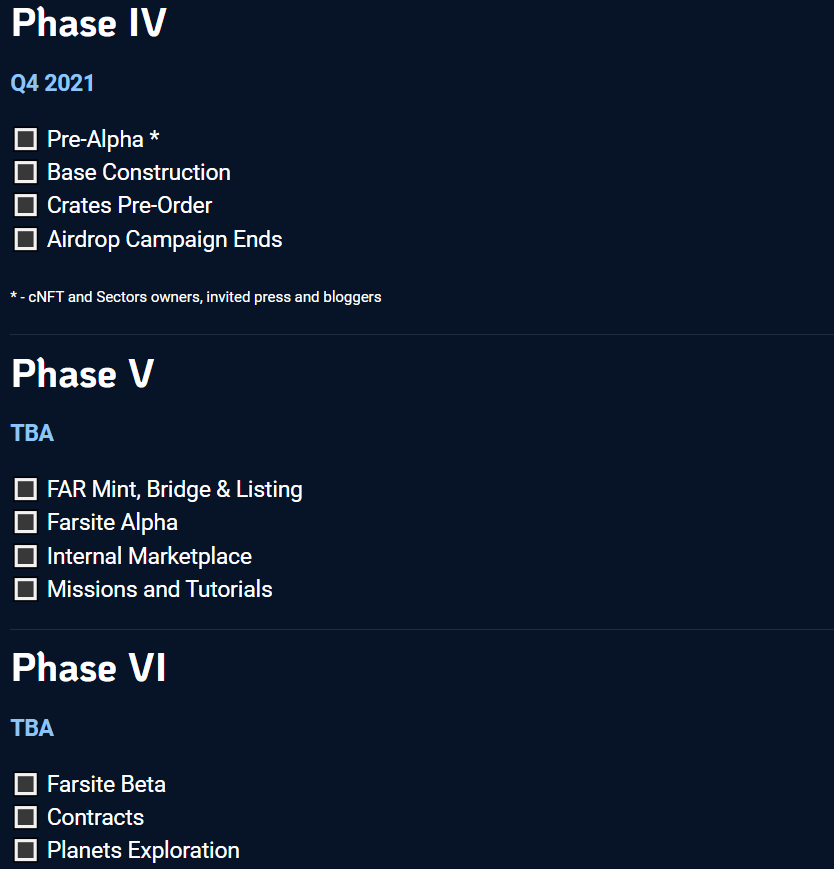Mark Airdrop Campaign Ends checkbox
Viewport: 834px width, 869px height.
(x=25, y=239)
